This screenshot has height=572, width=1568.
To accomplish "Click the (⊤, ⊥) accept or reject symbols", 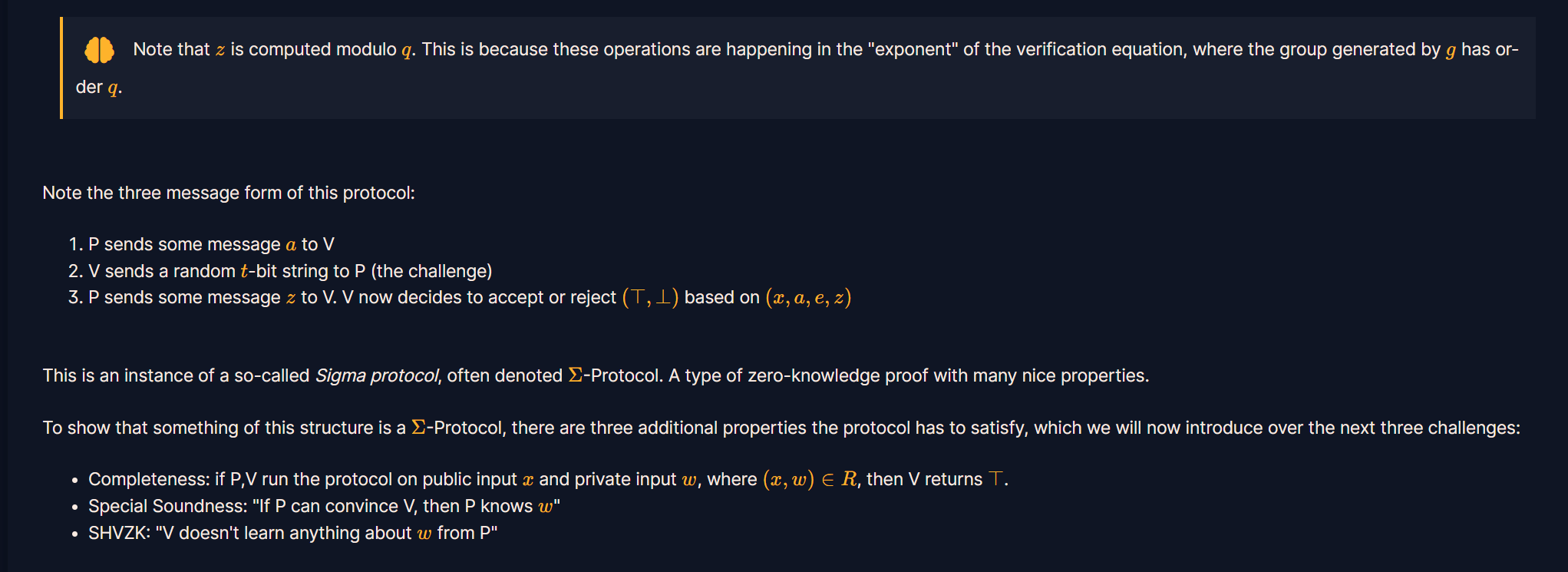I will [650, 297].
